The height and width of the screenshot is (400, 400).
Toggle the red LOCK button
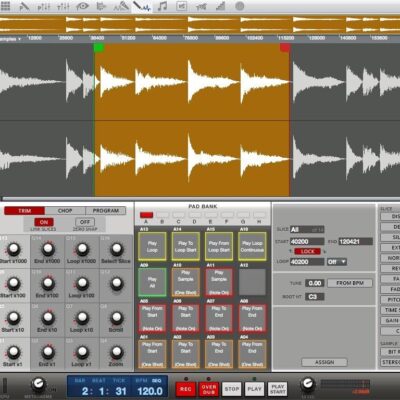(307, 251)
